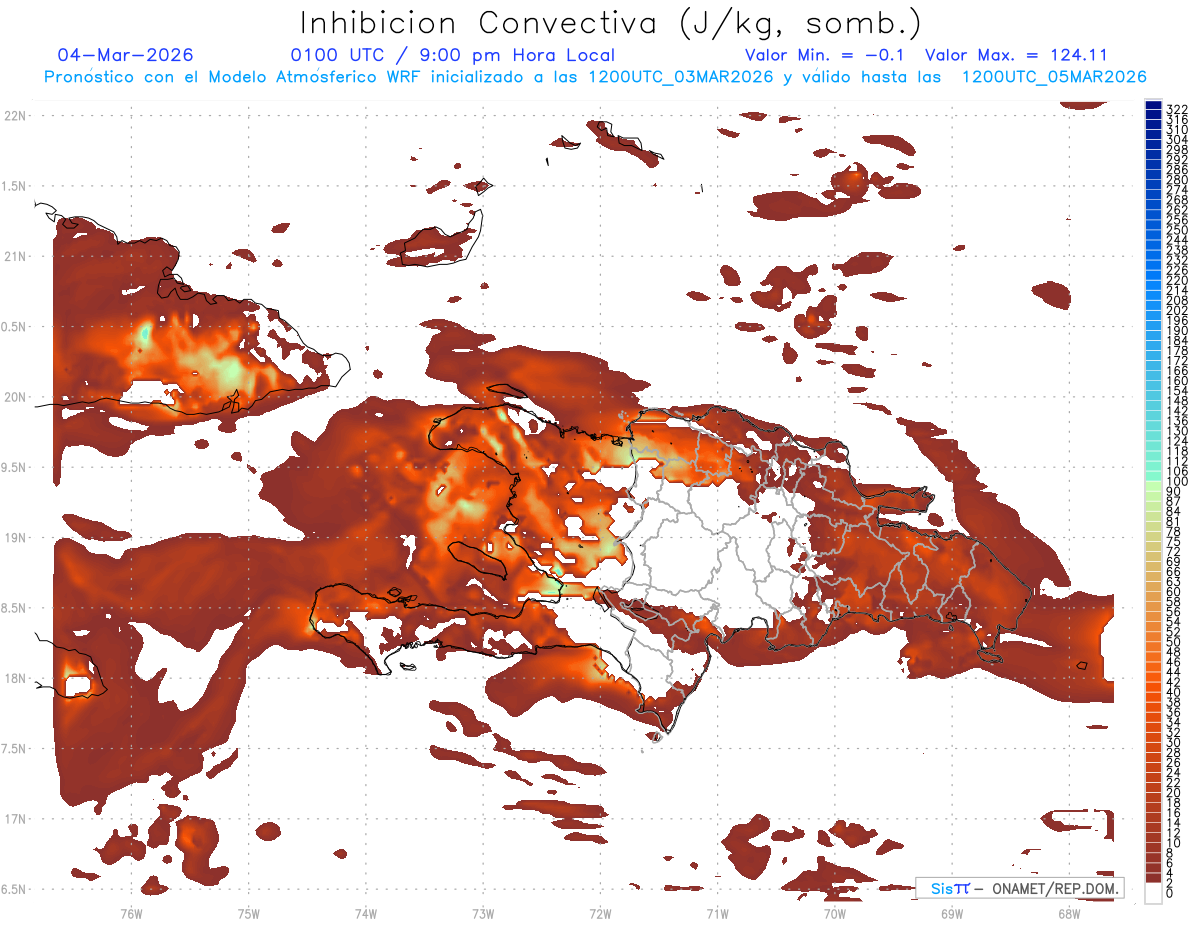The height and width of the screenshot is (927, 1200).
Task: Click the "322" value on the color scale
Action: [1176, 108]
